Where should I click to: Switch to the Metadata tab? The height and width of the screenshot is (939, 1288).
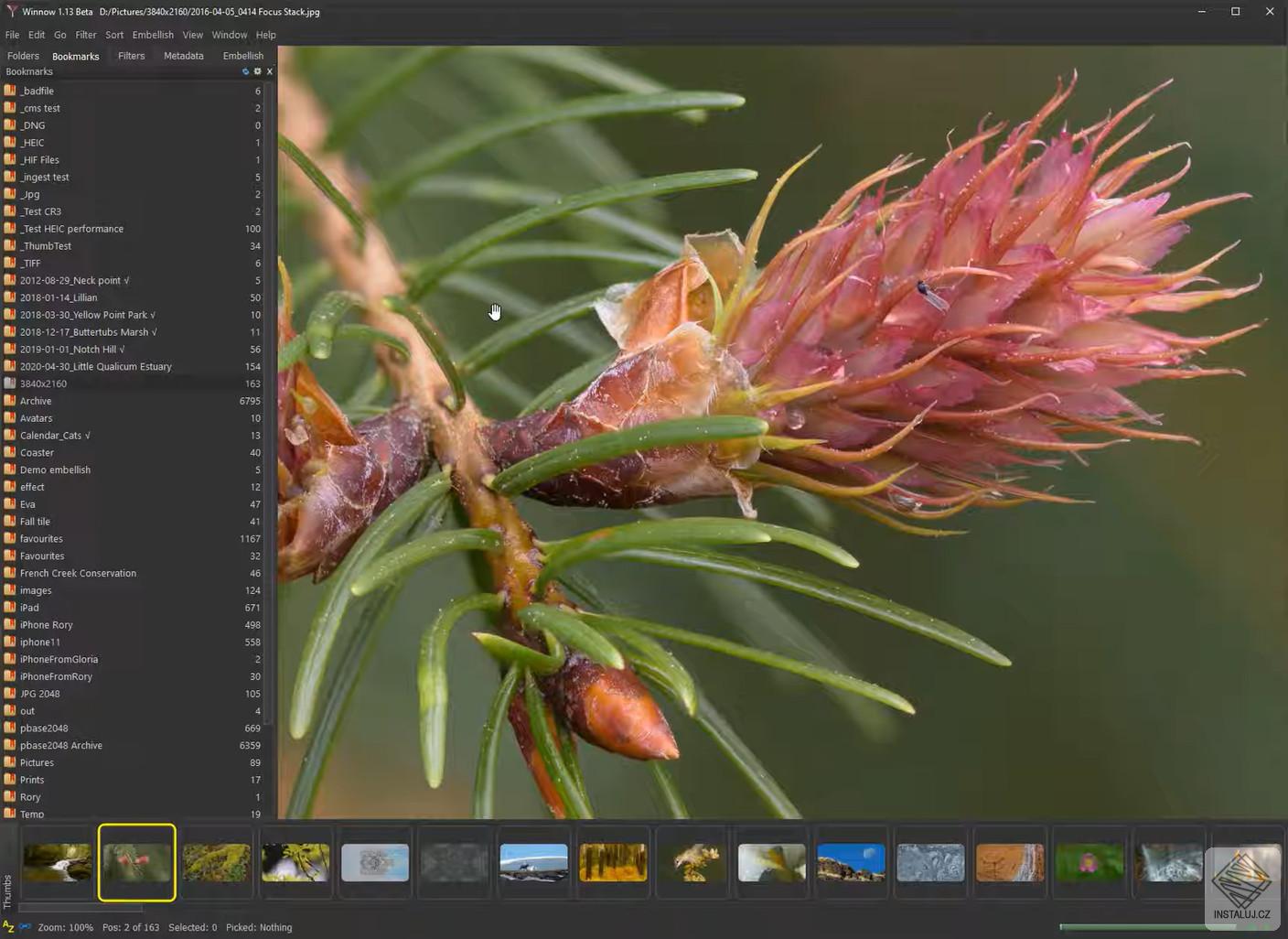click(x=183, y=56)
